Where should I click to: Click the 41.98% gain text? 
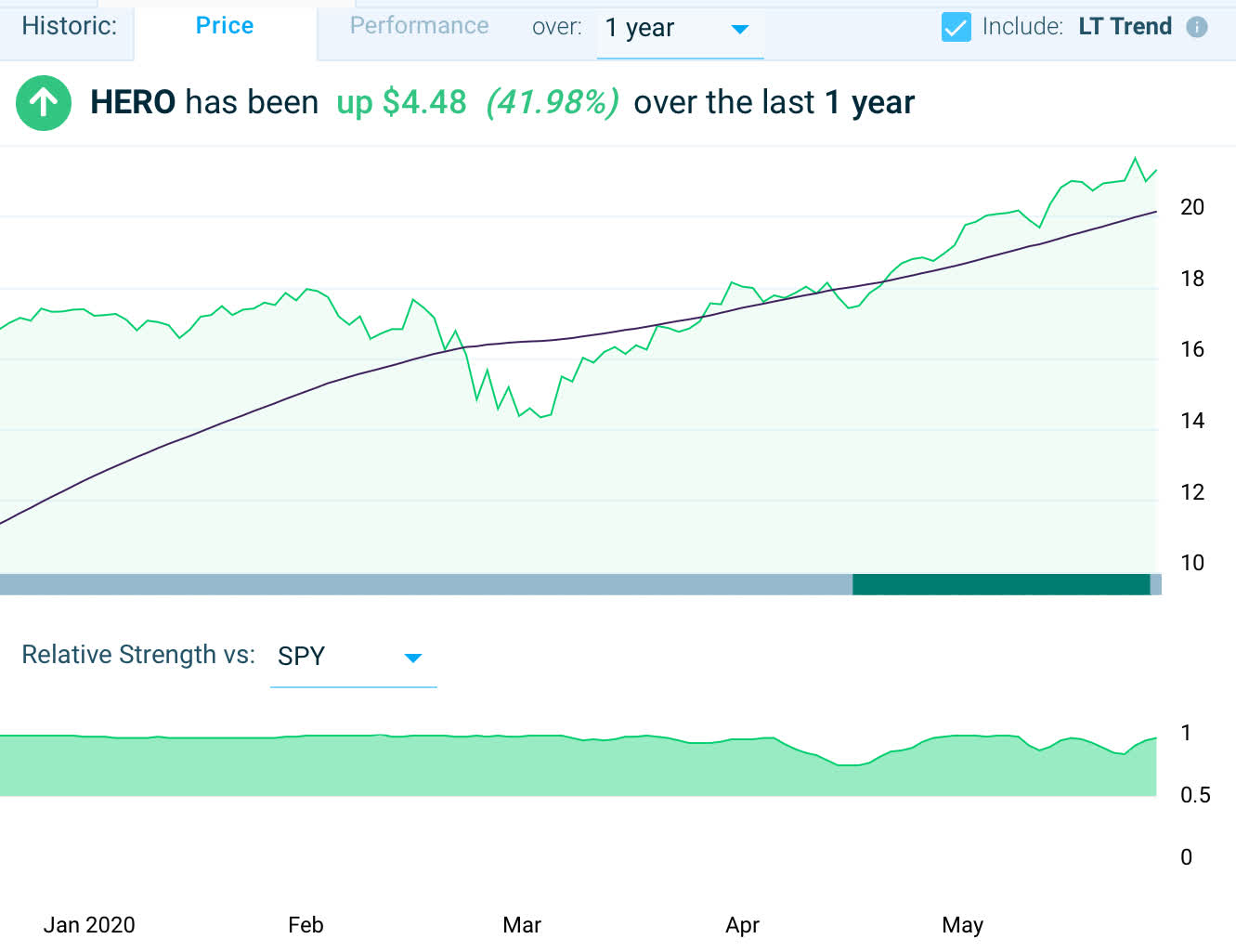[553, 102]
